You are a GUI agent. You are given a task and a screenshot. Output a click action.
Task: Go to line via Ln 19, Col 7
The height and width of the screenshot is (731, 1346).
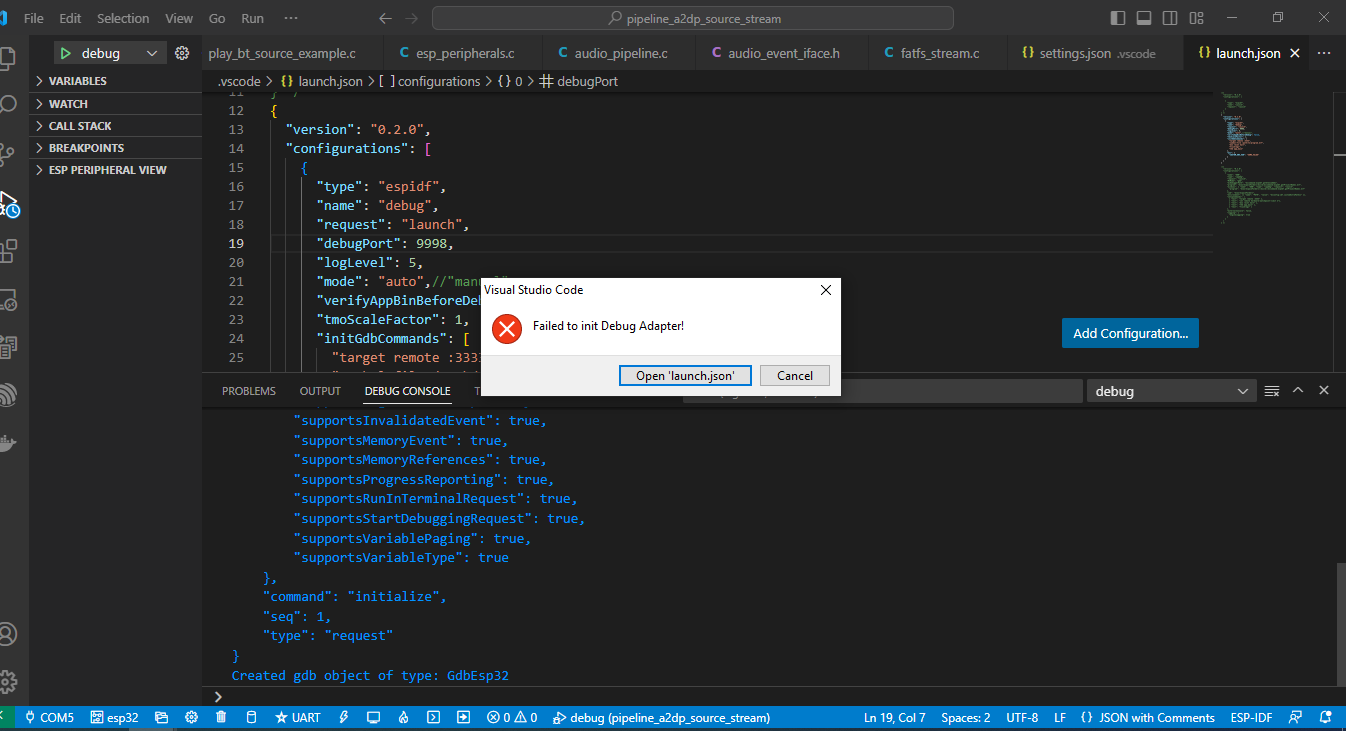(x=895, y=718)
